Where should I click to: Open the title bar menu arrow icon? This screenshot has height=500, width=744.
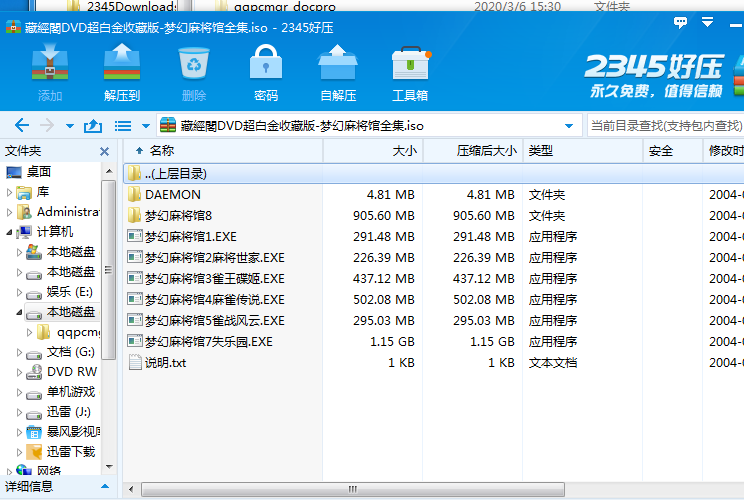[707, 22]
